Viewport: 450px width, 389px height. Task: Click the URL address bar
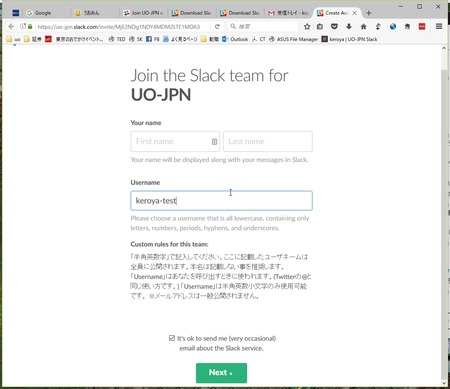click(x=118, y=27)
